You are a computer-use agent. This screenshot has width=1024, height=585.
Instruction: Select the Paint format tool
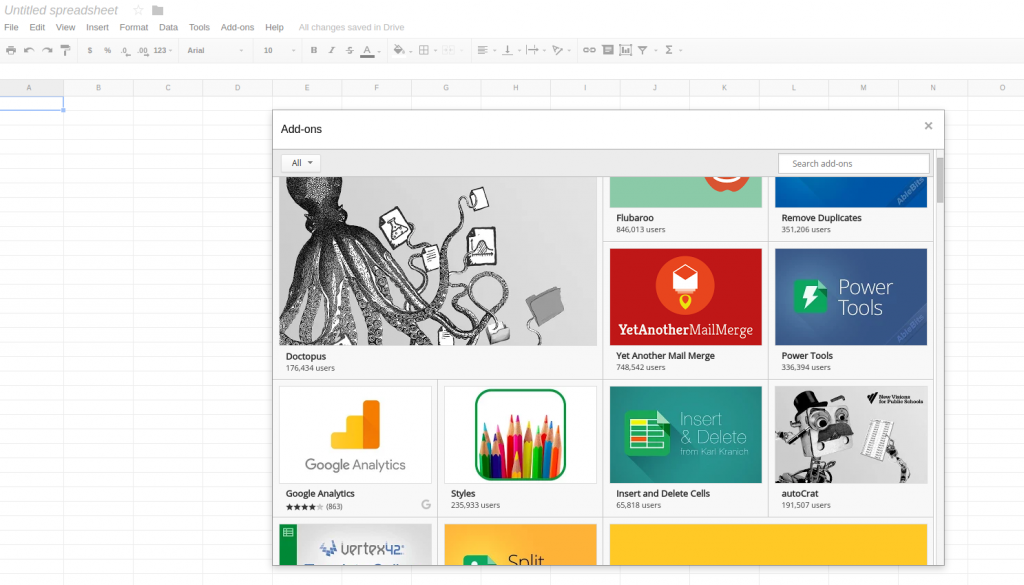click(65, 50)
